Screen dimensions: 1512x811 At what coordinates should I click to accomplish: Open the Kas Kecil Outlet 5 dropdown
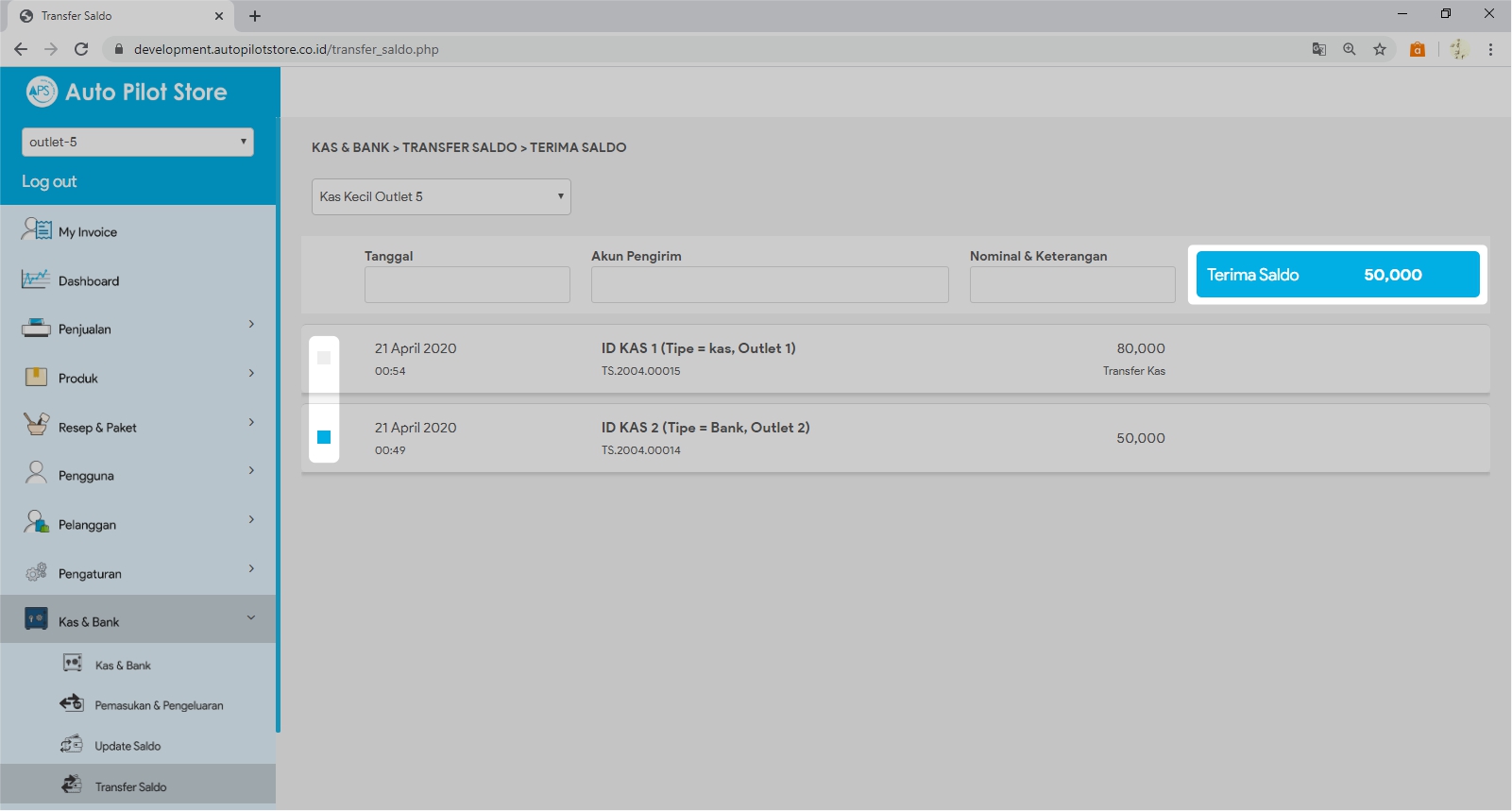[441, 196]
